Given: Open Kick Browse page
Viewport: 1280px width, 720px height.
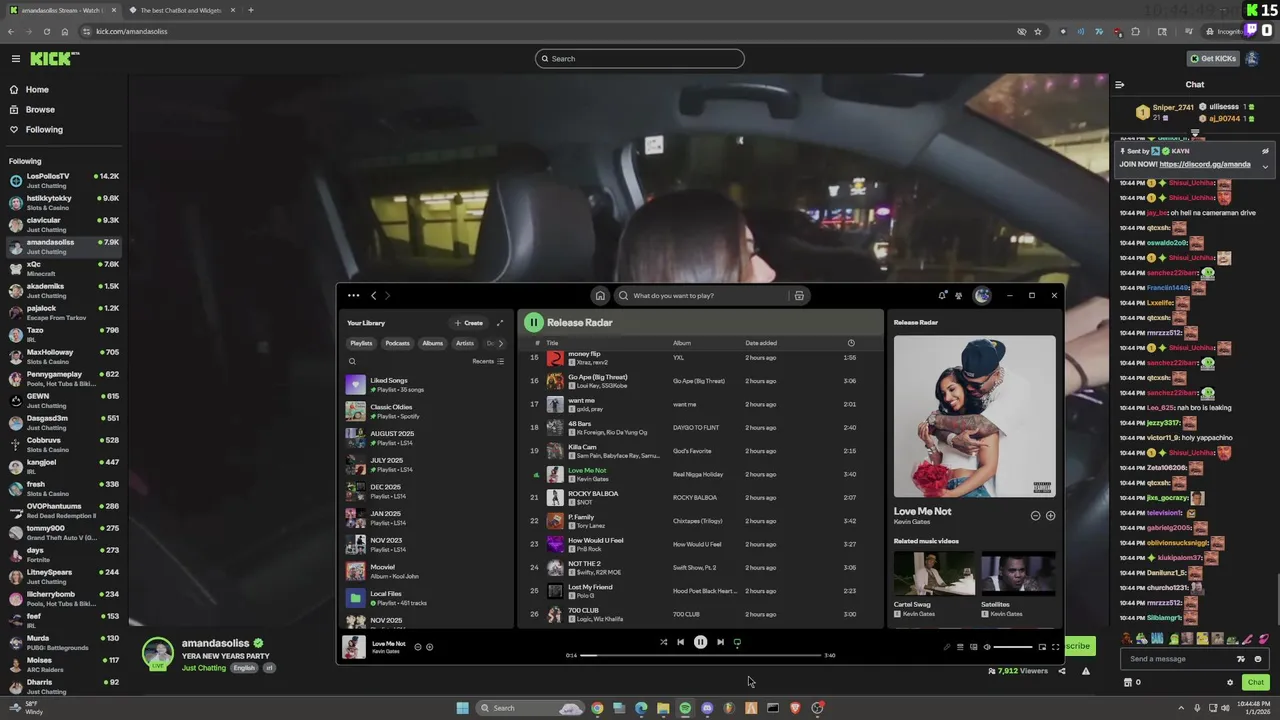Looking at the screenshot, I should (32, 109).
